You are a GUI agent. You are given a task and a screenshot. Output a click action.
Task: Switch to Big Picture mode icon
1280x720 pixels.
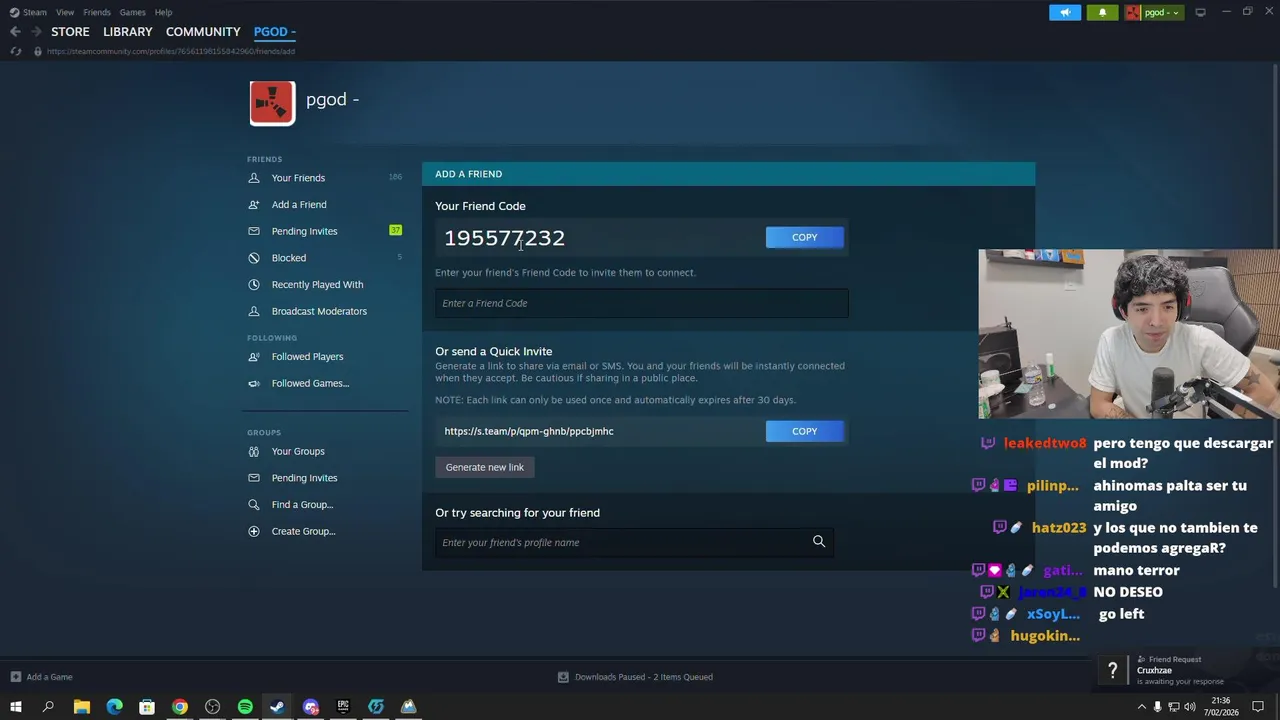[x=1200, y=12]
